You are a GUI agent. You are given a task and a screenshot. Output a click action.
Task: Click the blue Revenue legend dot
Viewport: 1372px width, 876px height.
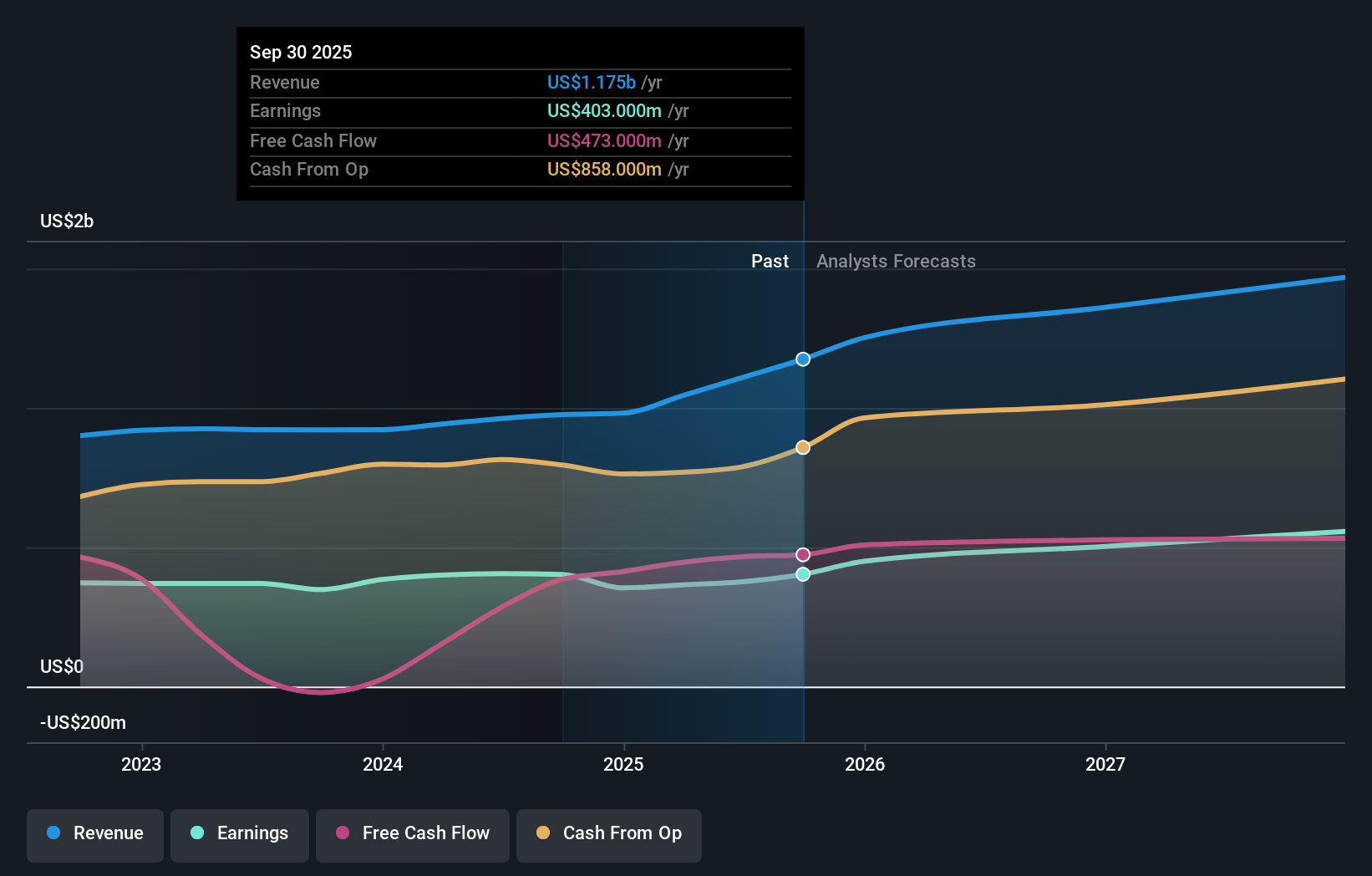[53, 833]
